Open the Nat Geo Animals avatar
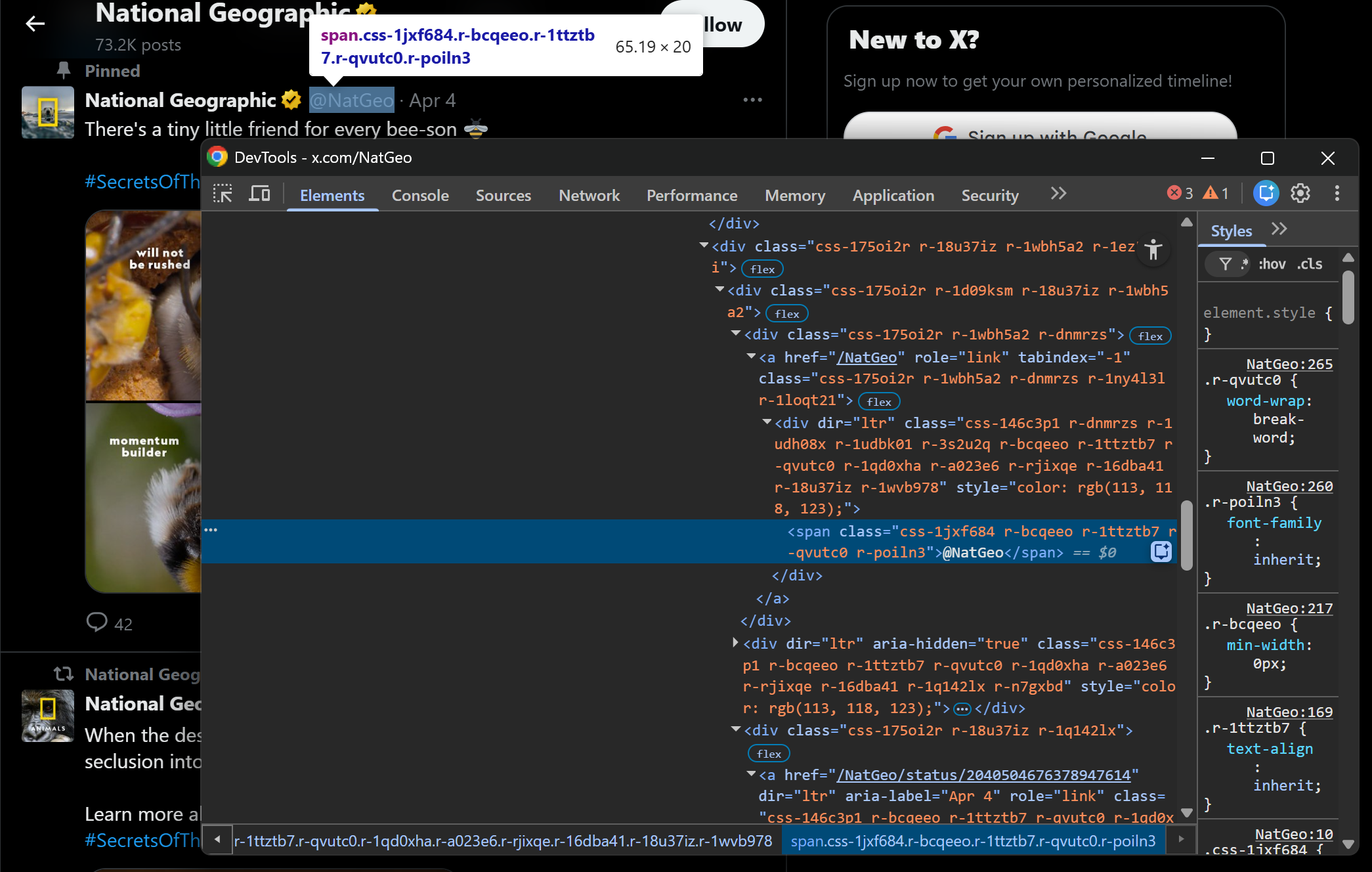The width and height of the screenshot is (1372, 872). [48, 716]
